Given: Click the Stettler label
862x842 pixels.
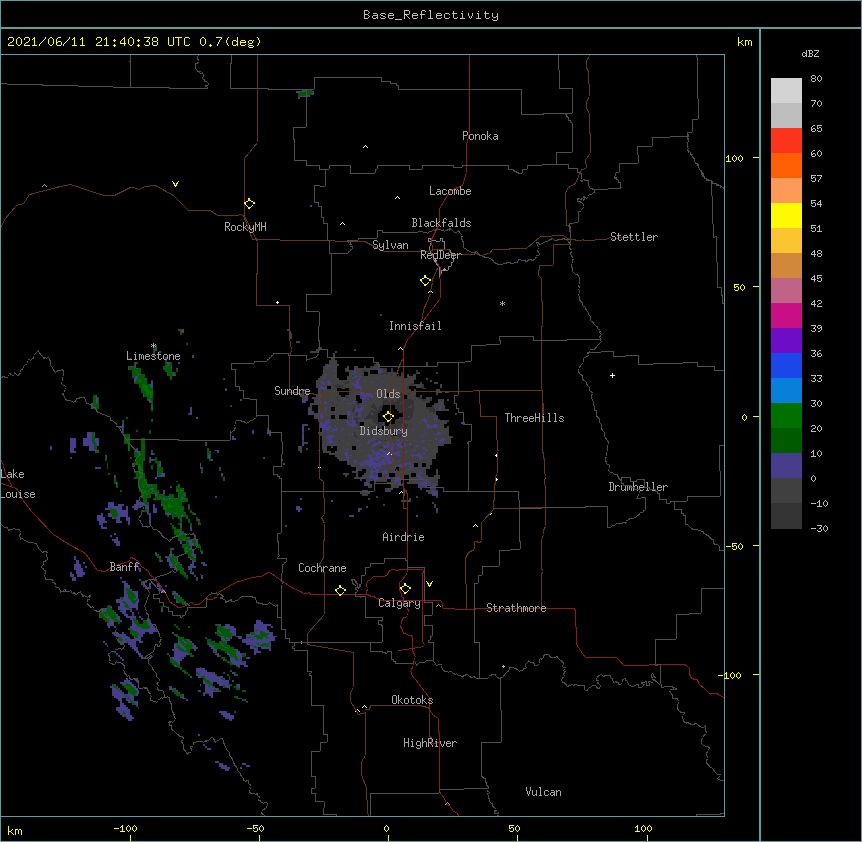Looking at the screenshot, I should click(634, 237).
